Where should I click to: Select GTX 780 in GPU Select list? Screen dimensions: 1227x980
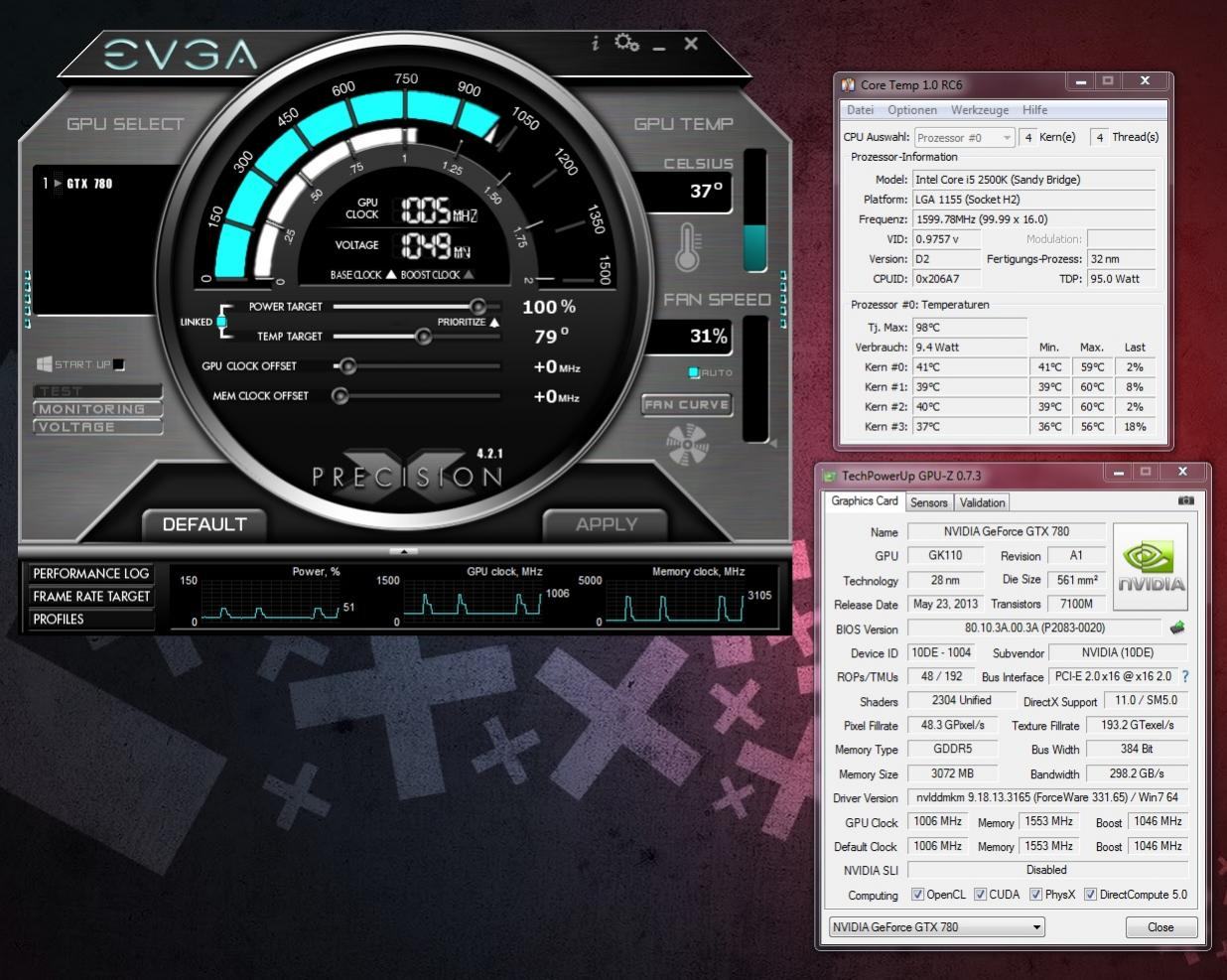[x=78, y=184]
